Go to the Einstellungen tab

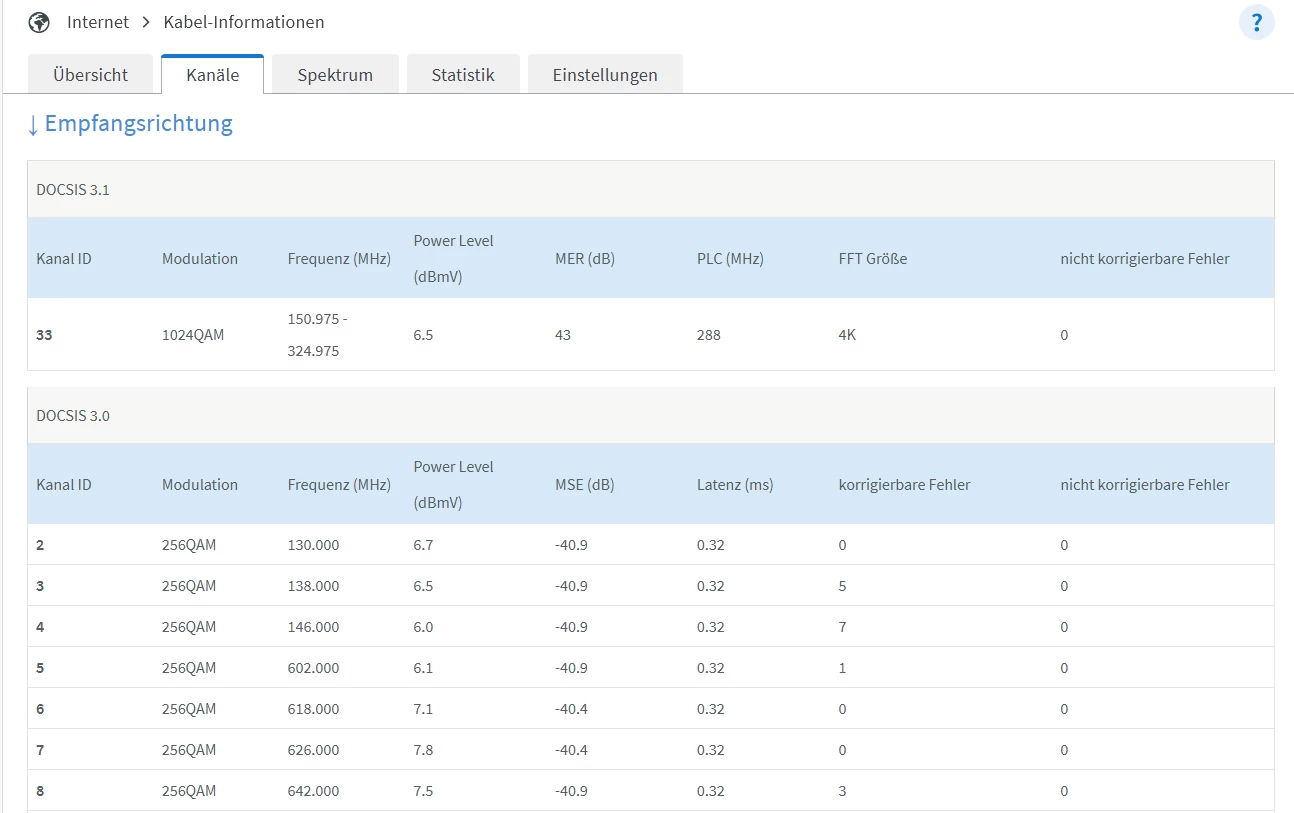pyautogui.click(x=605, y=75)
